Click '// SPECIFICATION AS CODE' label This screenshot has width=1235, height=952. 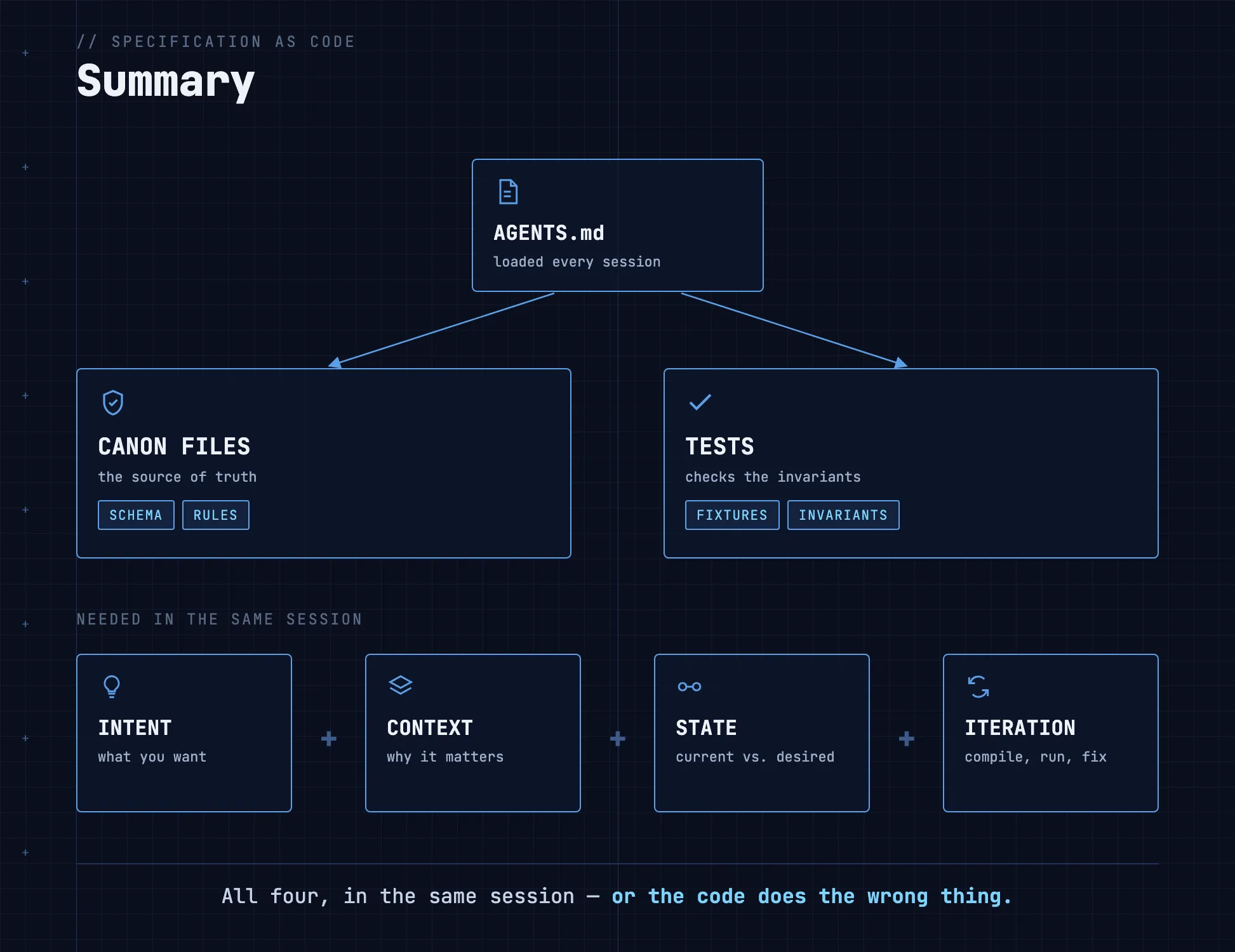pyautogui.click(x=216, y=42)
